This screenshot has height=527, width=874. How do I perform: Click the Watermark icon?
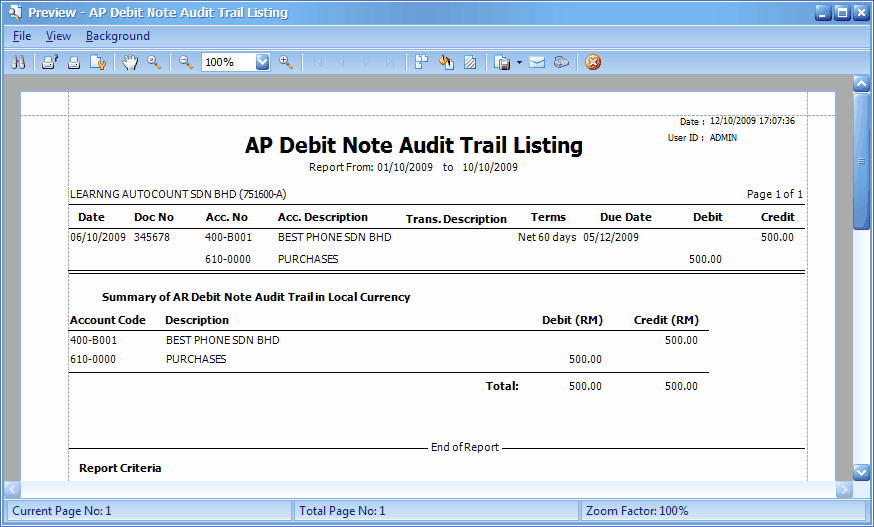click(470, 62)
